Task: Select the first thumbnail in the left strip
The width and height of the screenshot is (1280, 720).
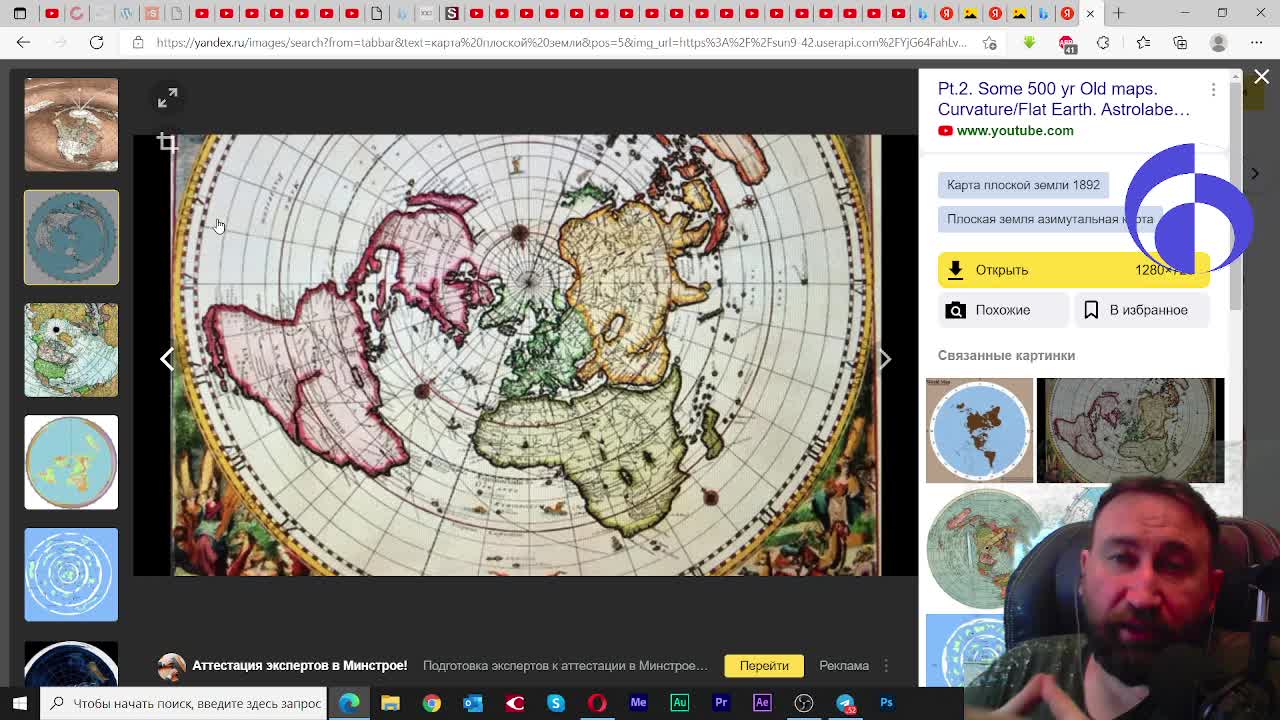Action: coord(71,125)
